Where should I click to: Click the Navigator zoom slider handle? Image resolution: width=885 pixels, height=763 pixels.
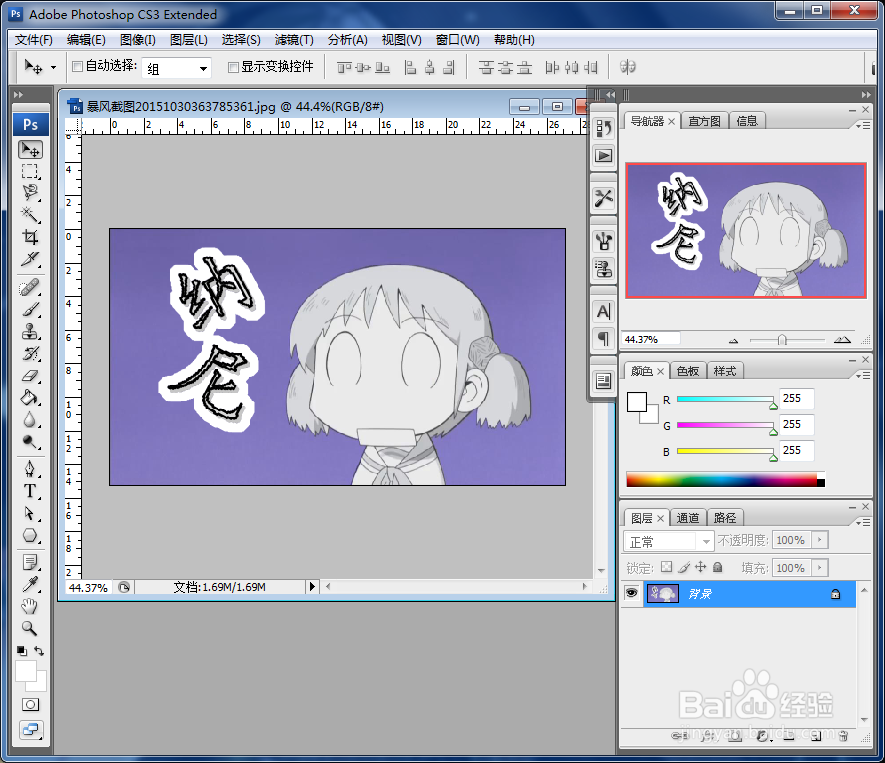point(782,339)
